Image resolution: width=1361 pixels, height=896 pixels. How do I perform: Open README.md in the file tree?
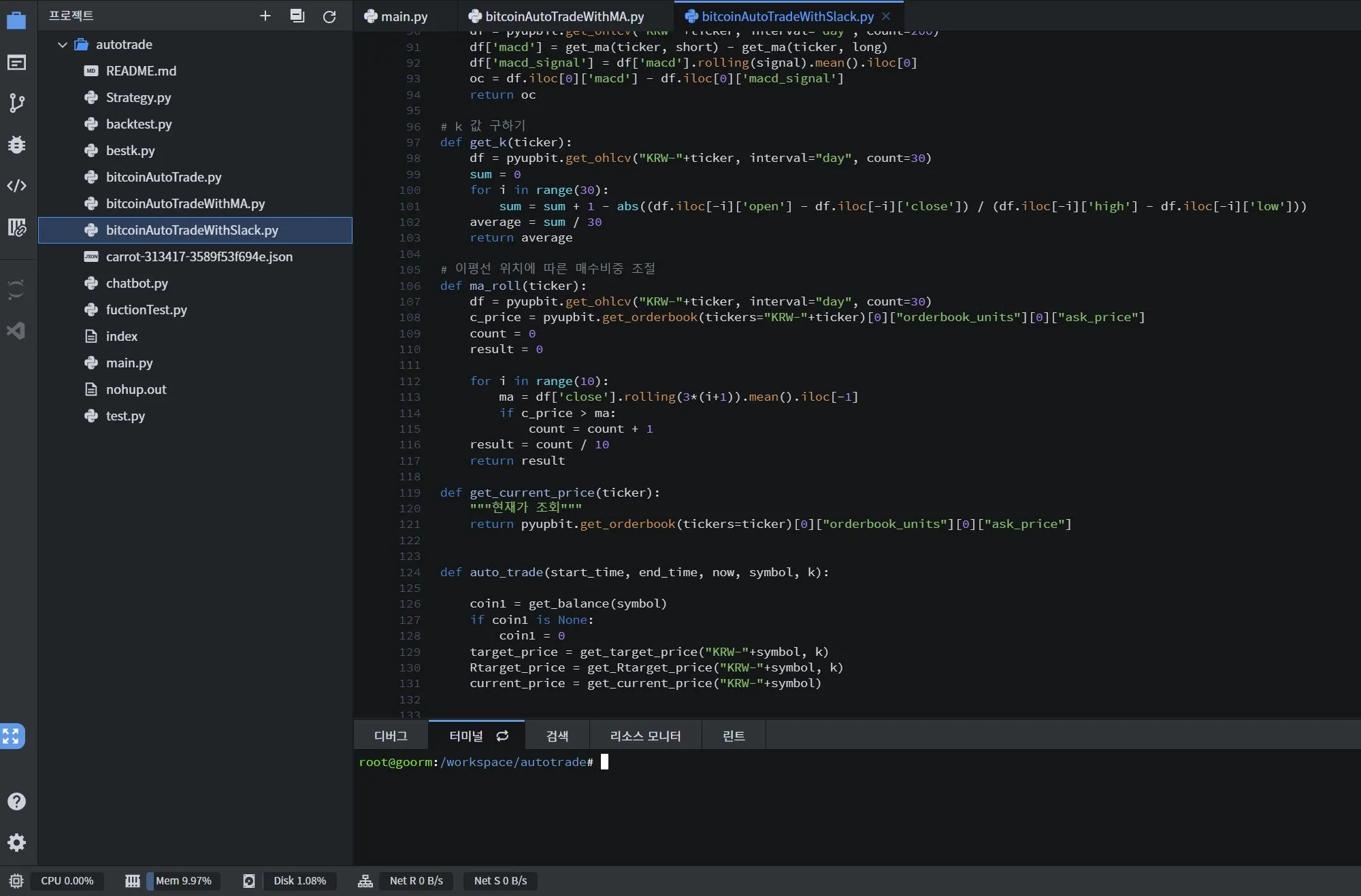click(195, 71)
